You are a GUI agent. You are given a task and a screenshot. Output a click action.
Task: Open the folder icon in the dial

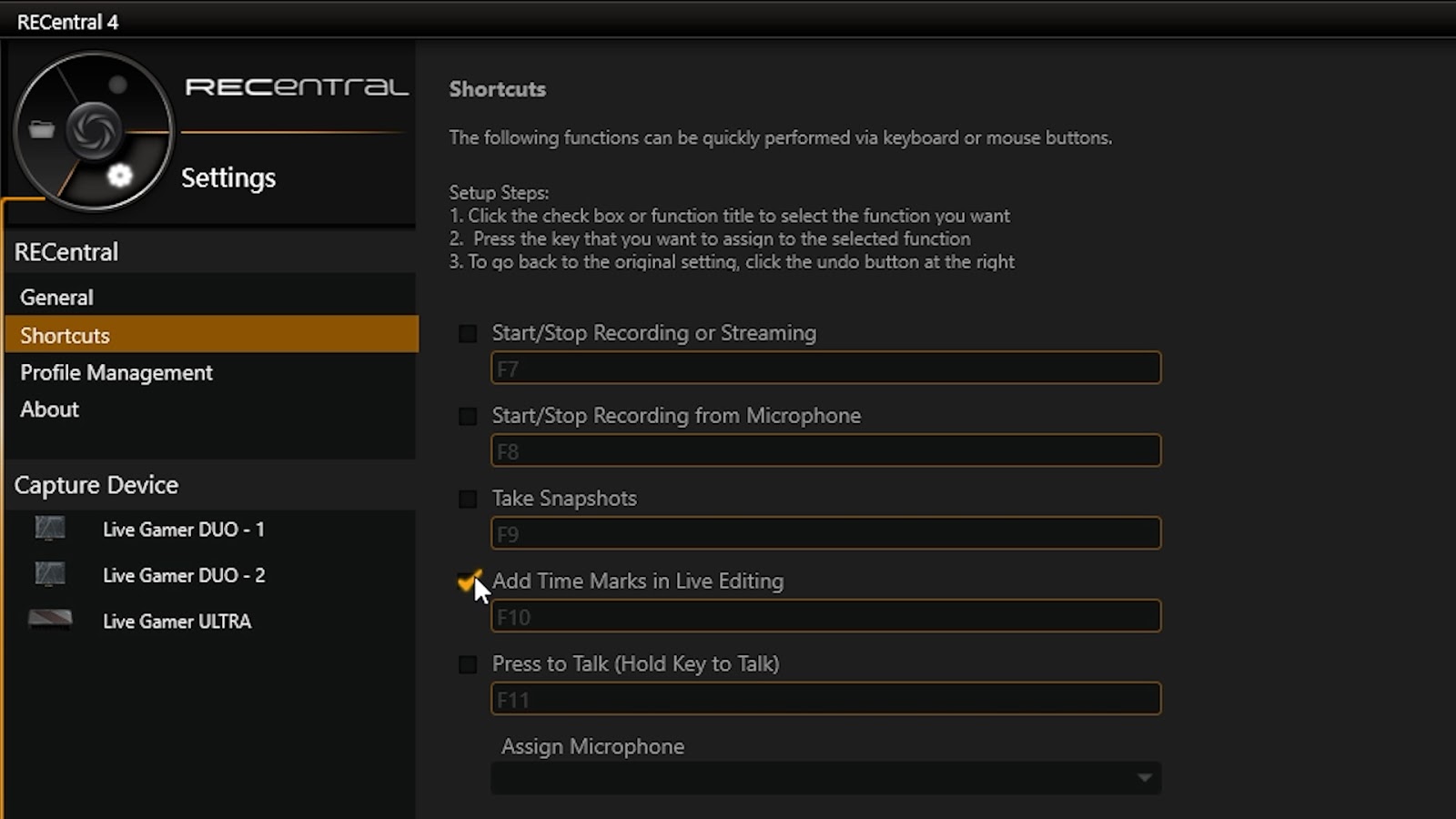[x=42, y=130]
